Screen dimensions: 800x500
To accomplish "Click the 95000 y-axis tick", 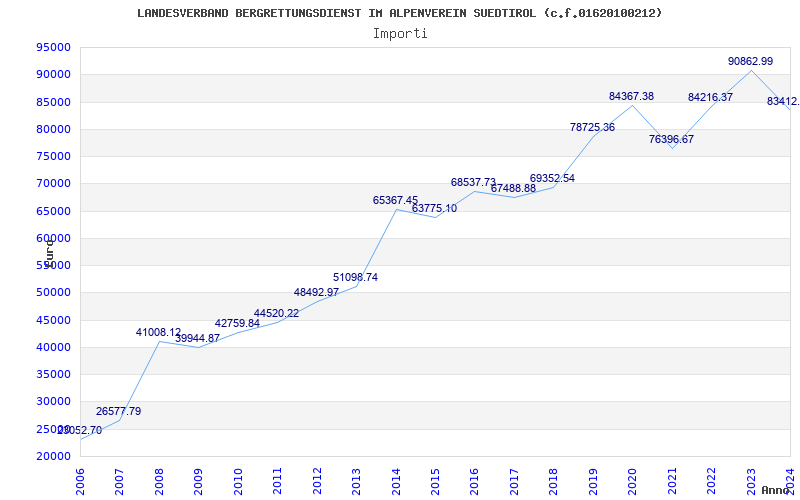I will pyautogui.click(x=53, y=47).
